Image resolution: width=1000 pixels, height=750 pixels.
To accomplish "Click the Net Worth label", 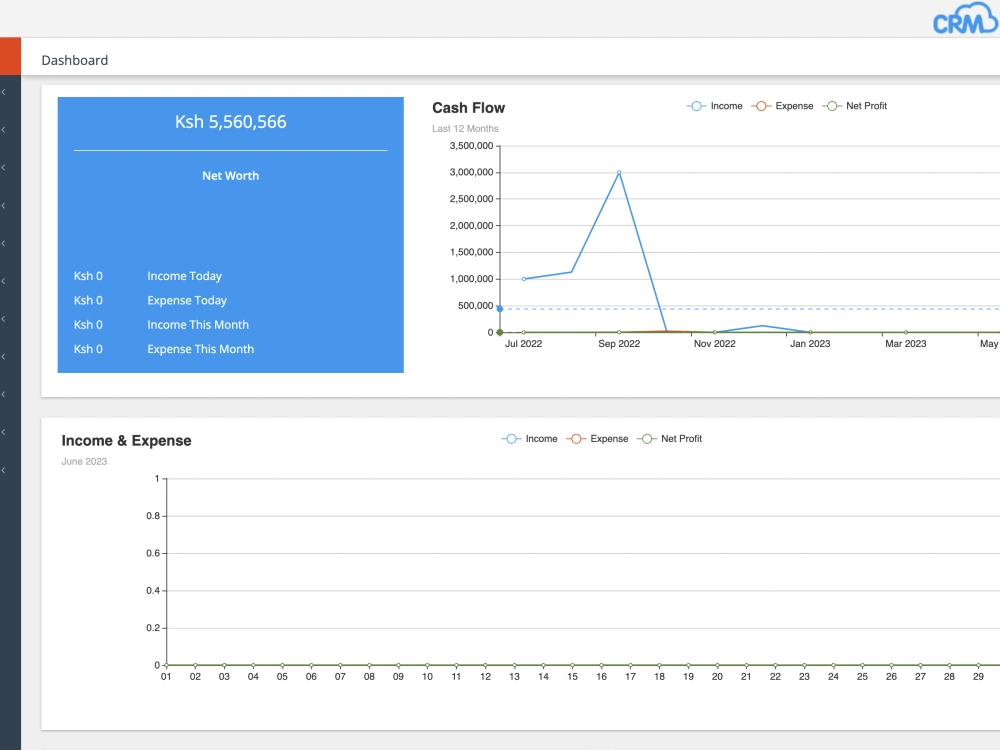I will pos(231,175).
